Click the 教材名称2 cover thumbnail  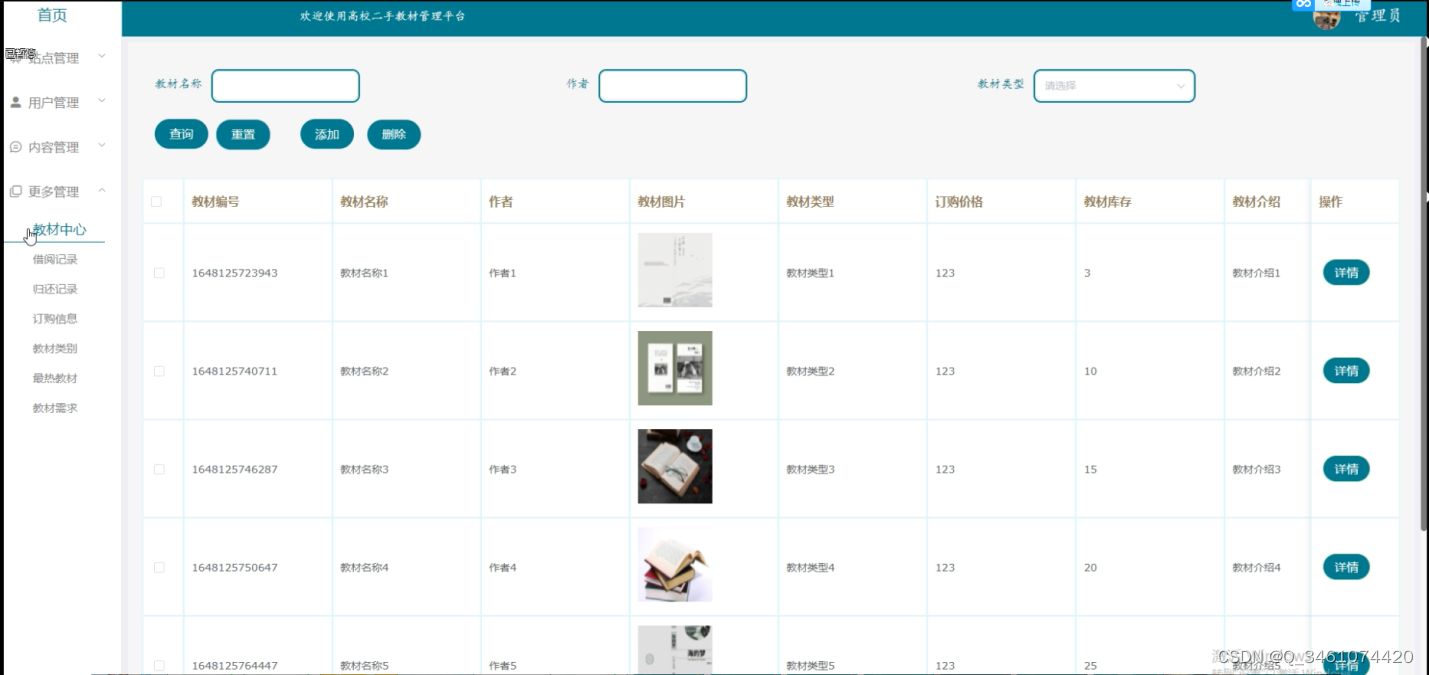point(675,368)
